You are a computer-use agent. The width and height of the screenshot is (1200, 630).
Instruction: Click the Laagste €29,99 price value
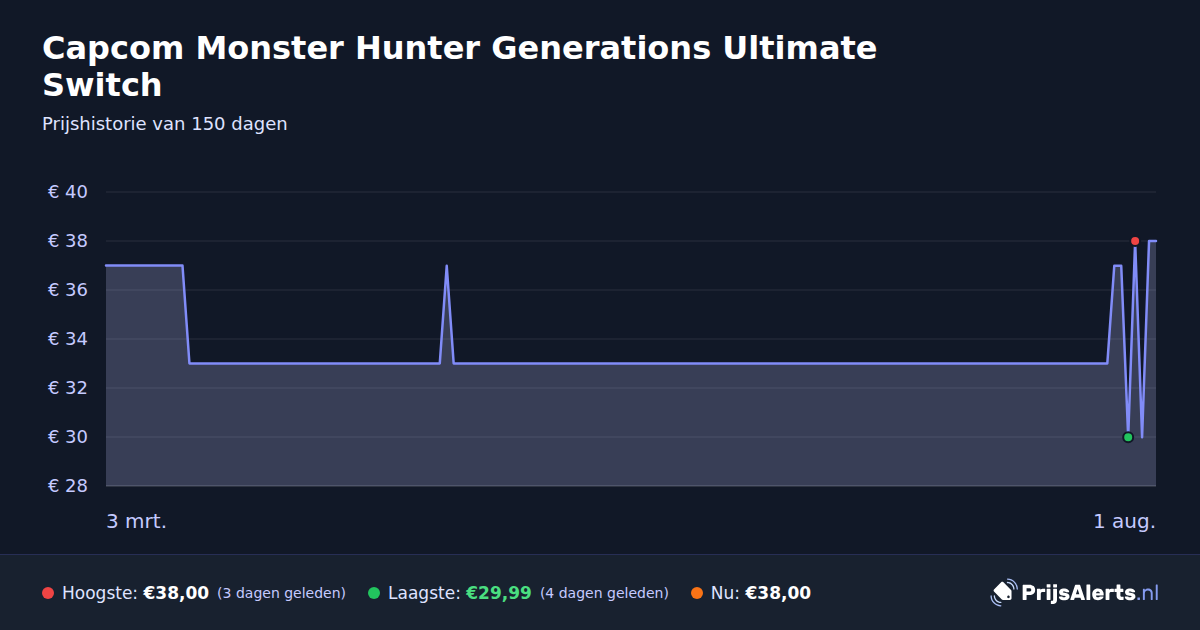point(499,593)
